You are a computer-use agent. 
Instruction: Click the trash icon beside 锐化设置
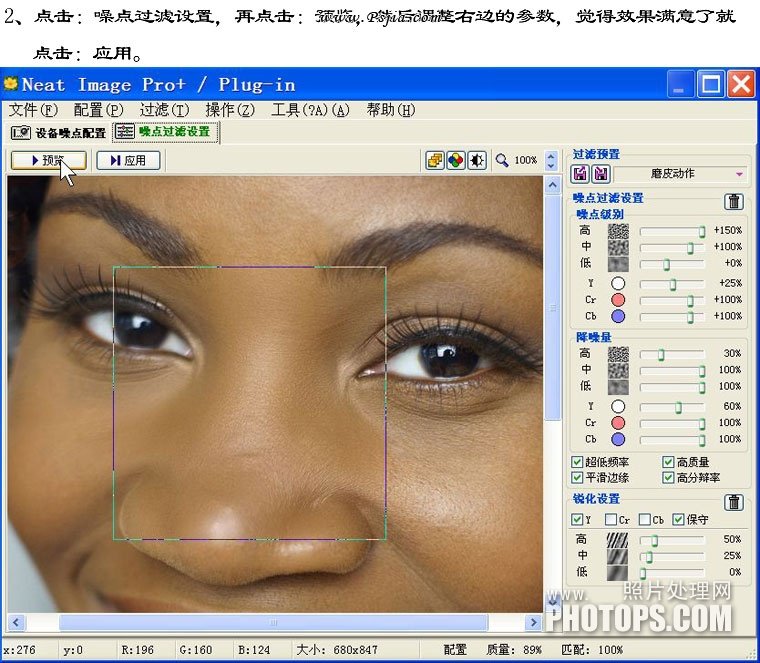click(x=734, y=503)
